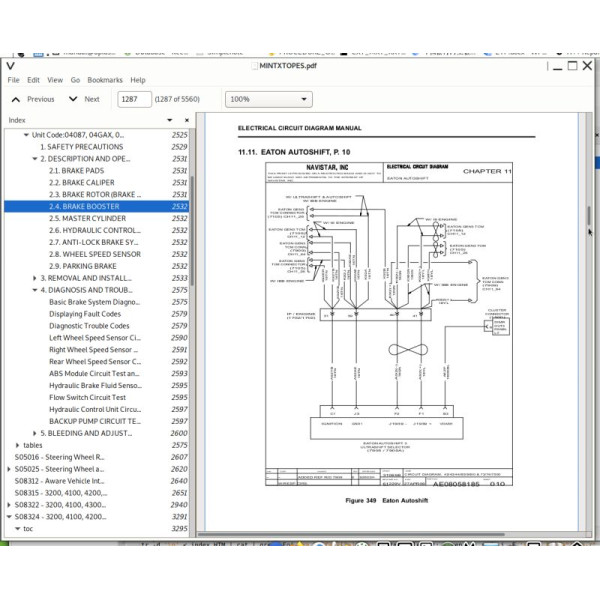
Task: Expand the S05025 Steering Wheel entry
Action: pos(9,469)
